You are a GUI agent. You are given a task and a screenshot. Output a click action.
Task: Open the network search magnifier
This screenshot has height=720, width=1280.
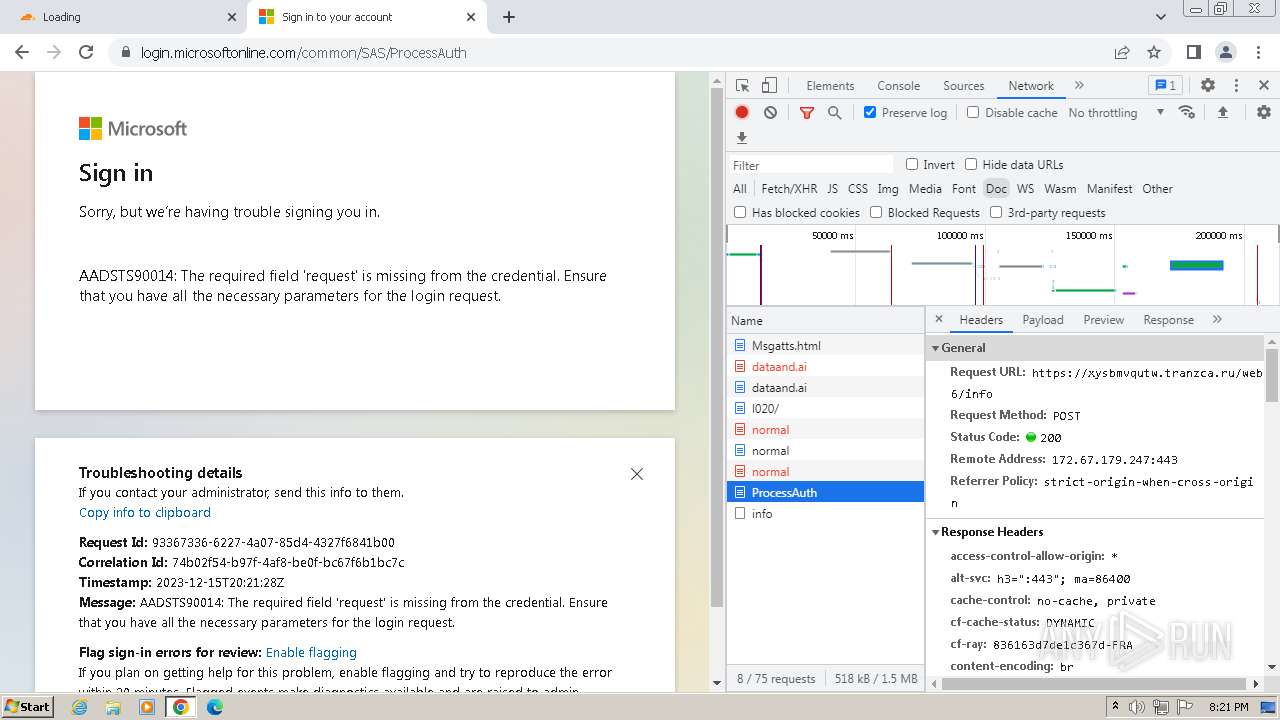click(x=835, y=113)
